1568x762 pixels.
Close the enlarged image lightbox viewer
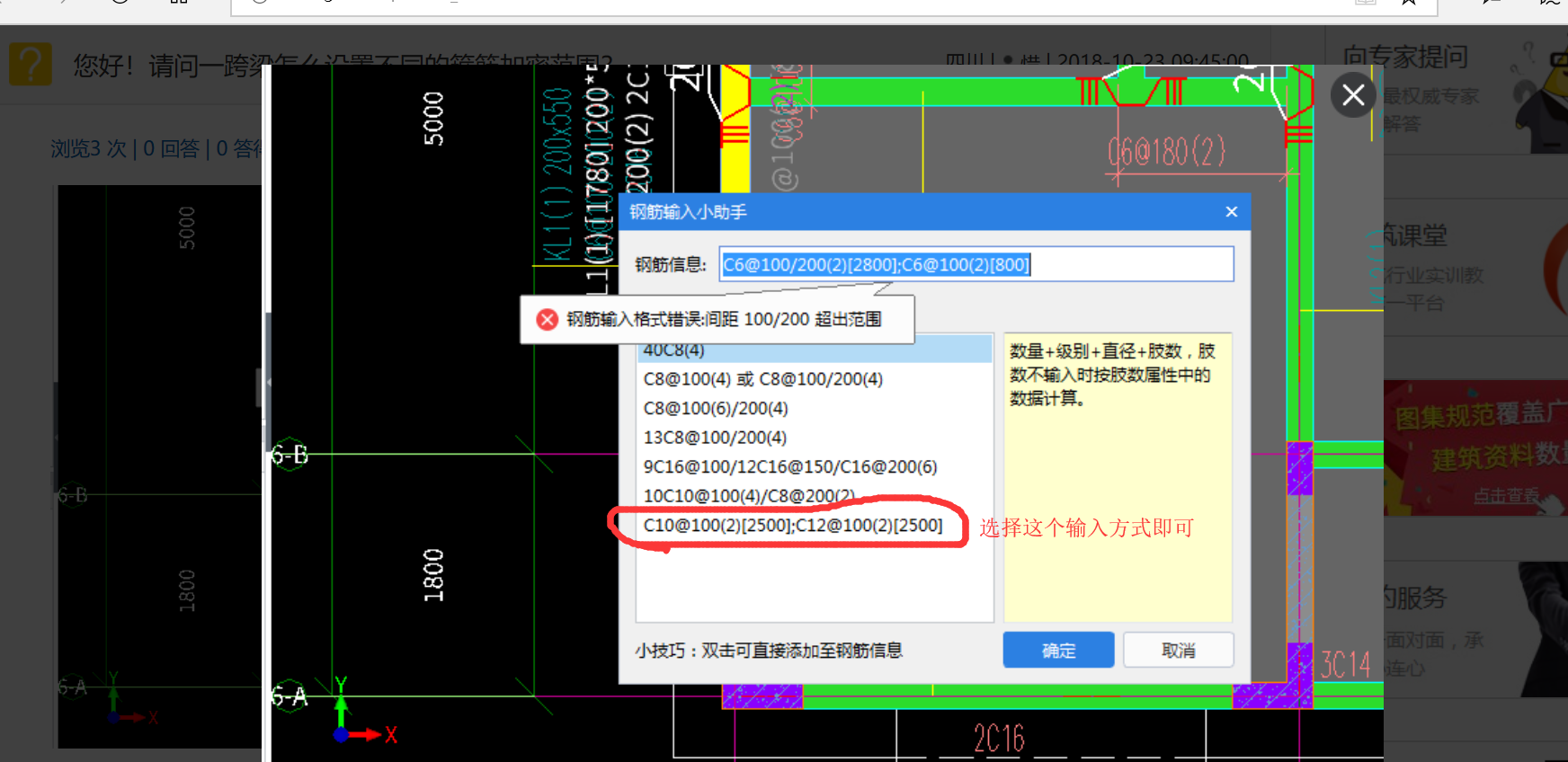point(1353,94)
